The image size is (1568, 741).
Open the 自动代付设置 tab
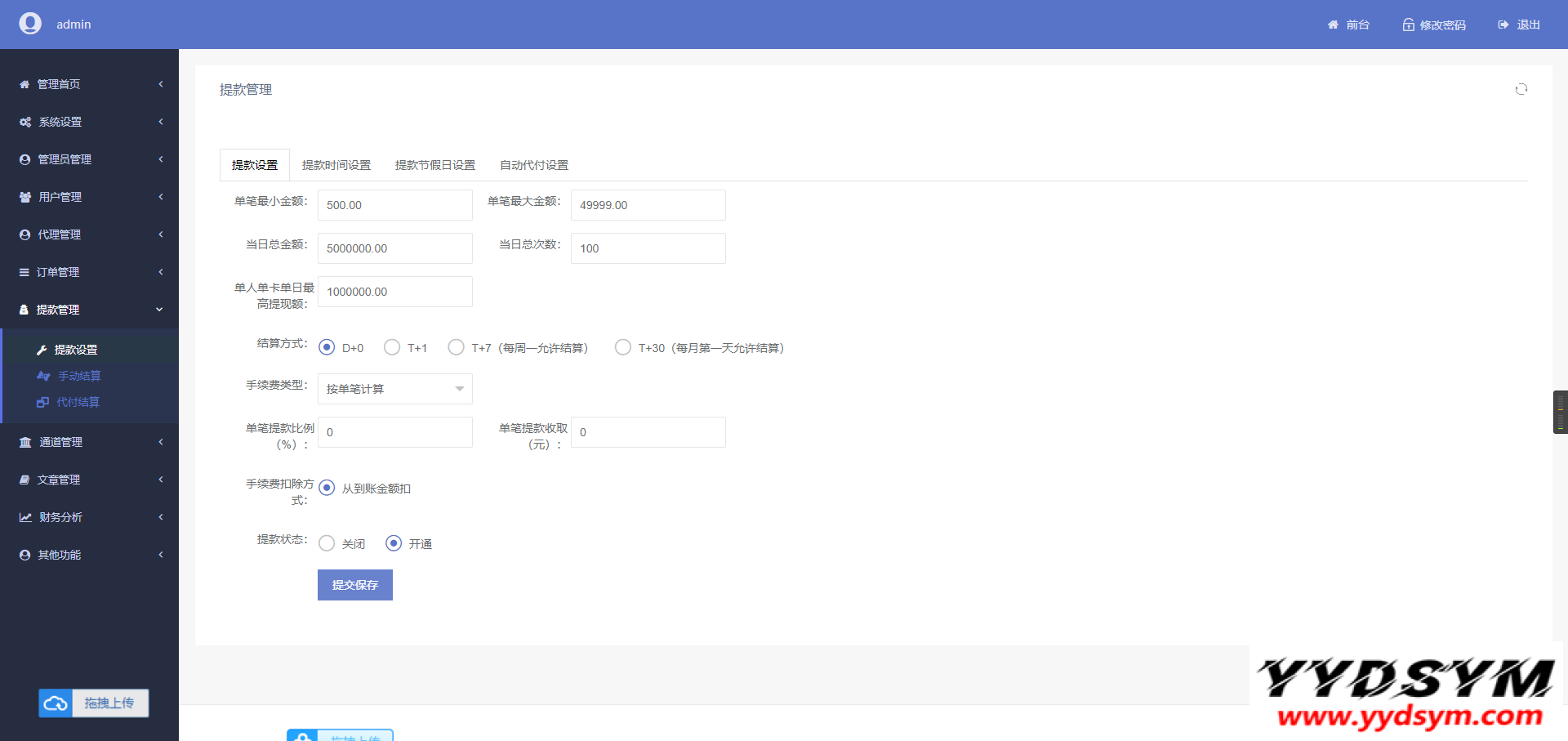[x=533, y=165]
